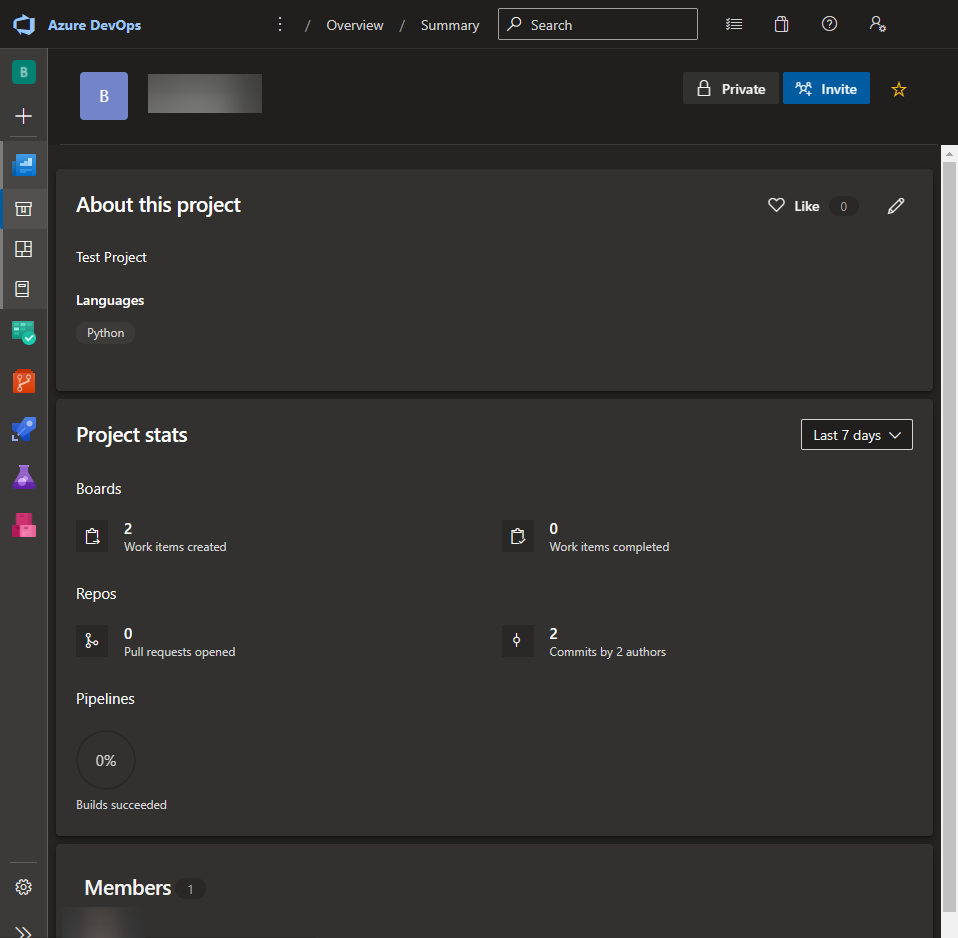
Task: Click the 0% Builds succeeded circle
Action: pos(106,760)
